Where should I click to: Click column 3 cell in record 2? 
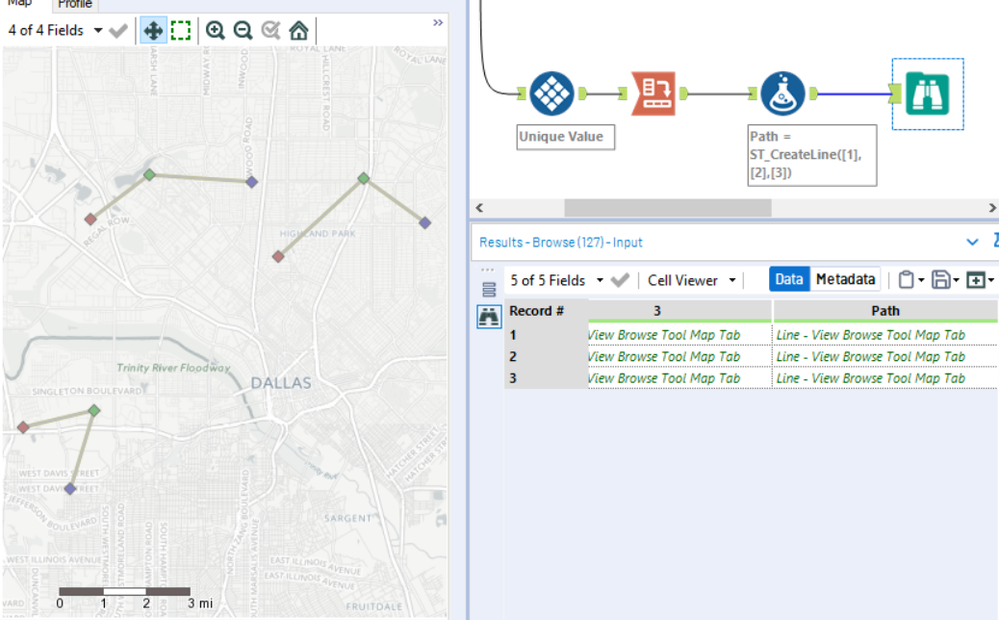(x=680, y=357)
